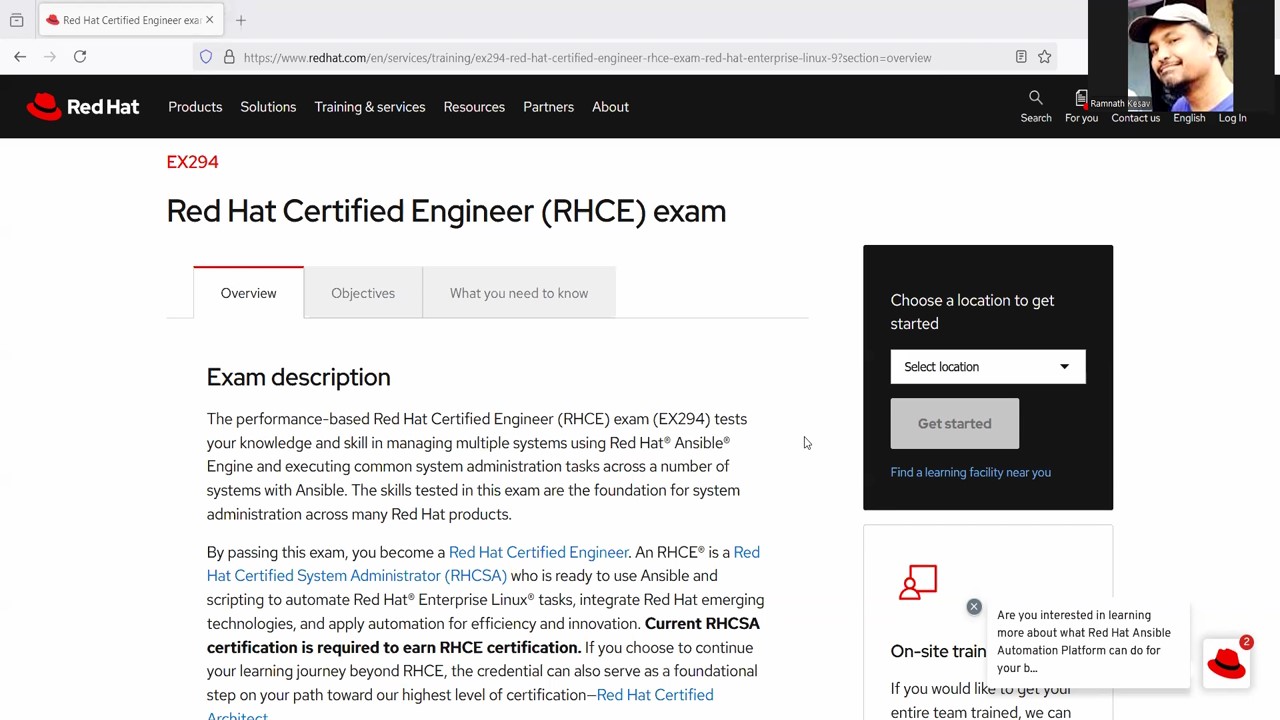
Task: Click the Red Hat Certified Engineer (RHCE) exam title
Action: (446, 211)
